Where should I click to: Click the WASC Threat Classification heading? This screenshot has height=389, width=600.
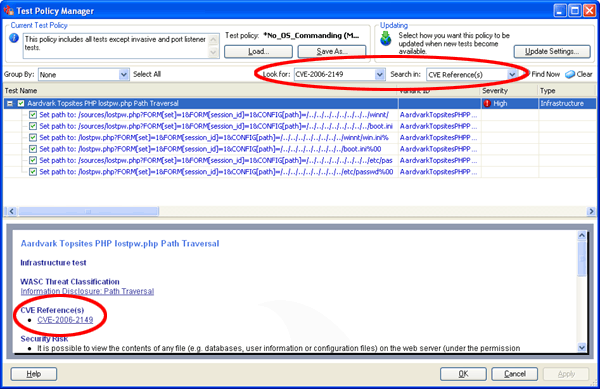pyautogui.click(x=70, y=282)
